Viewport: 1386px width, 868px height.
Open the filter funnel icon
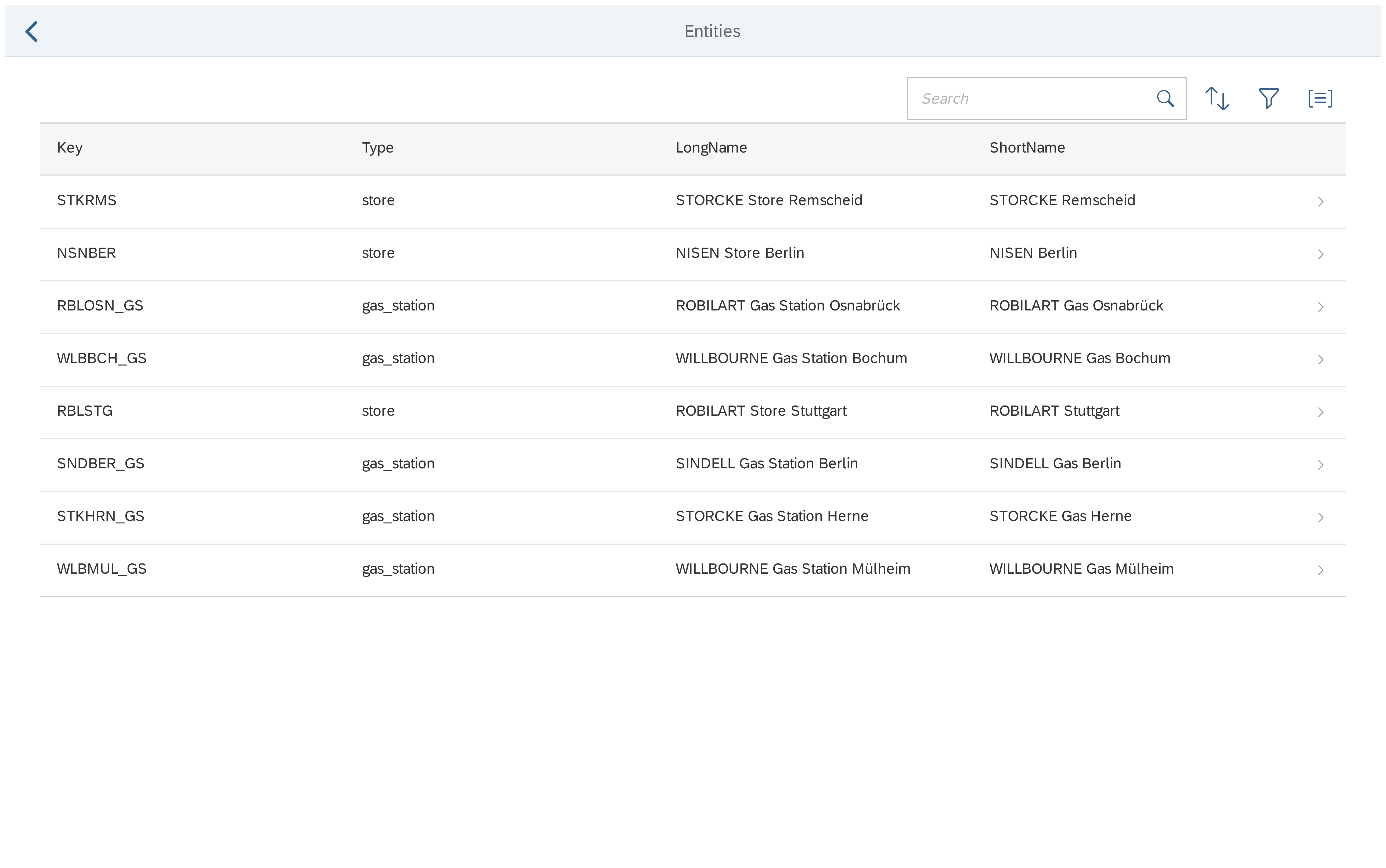pos(1268,99)
